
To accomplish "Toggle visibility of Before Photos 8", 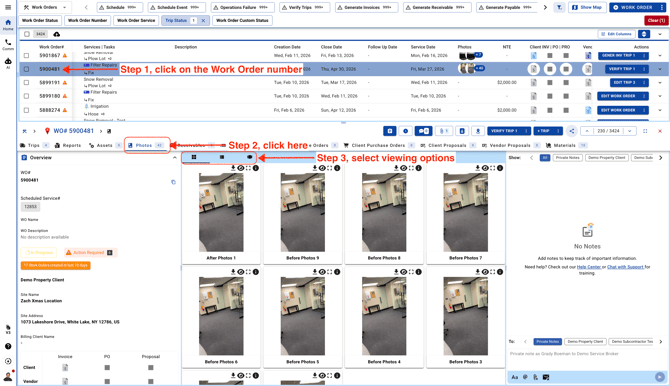I will 403,168.
